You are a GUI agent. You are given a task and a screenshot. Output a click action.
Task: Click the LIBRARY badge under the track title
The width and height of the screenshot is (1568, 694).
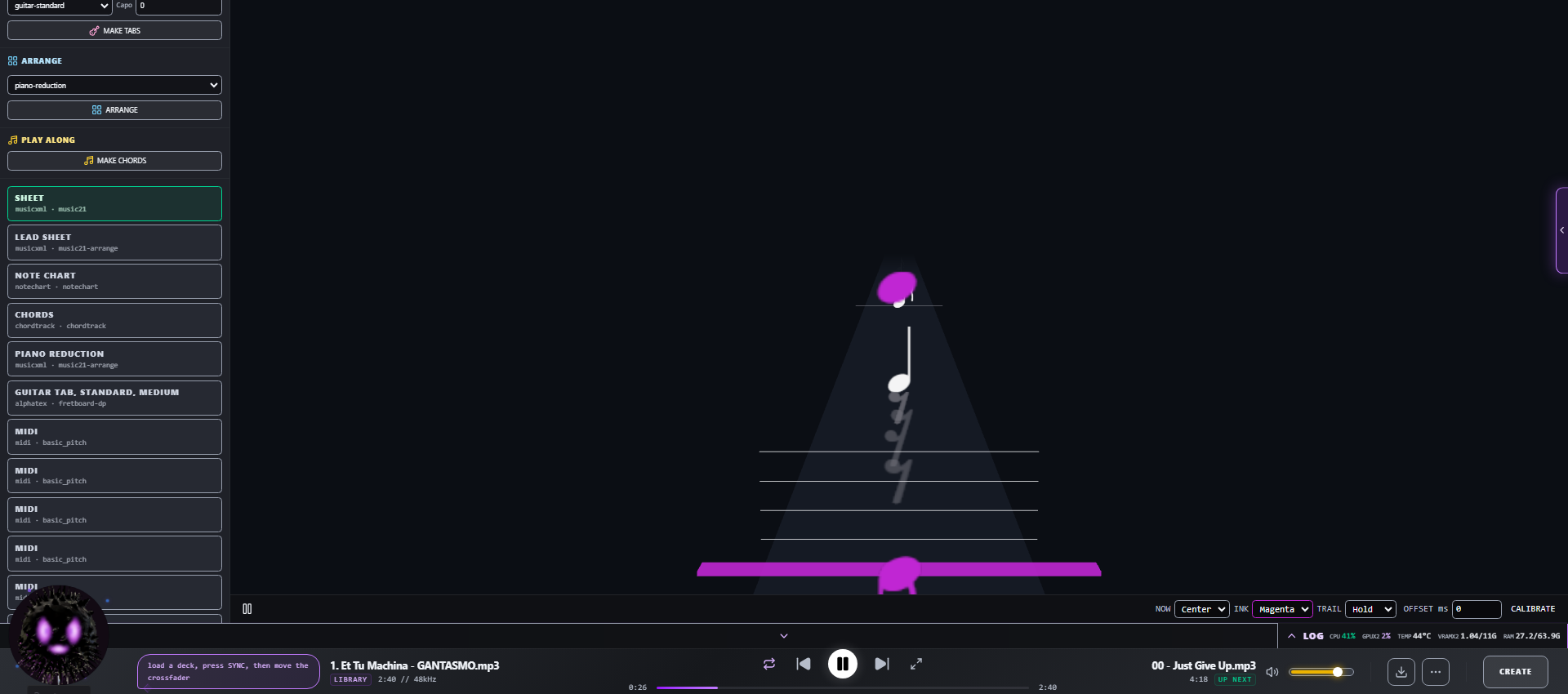pos(350,679)
